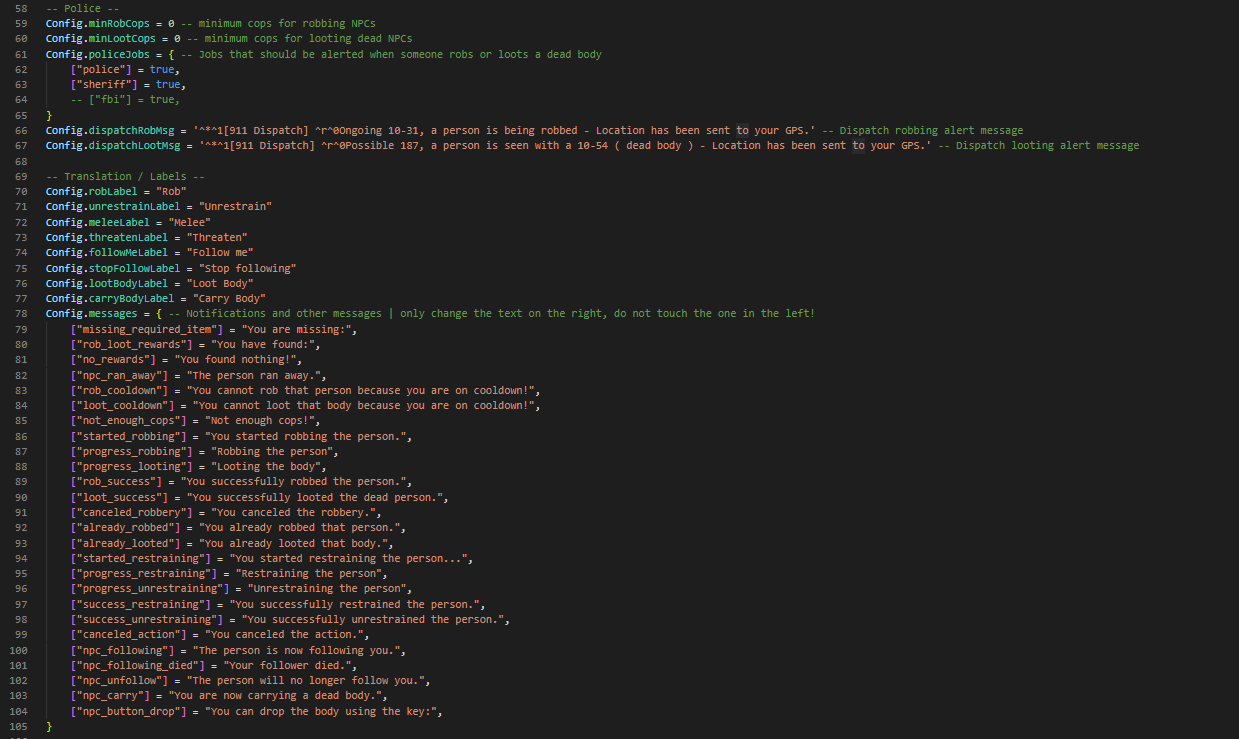The height and width of the screenshot is (739, 1239).
Task: Click the commented-out "fbi" line
Action: 126,100
